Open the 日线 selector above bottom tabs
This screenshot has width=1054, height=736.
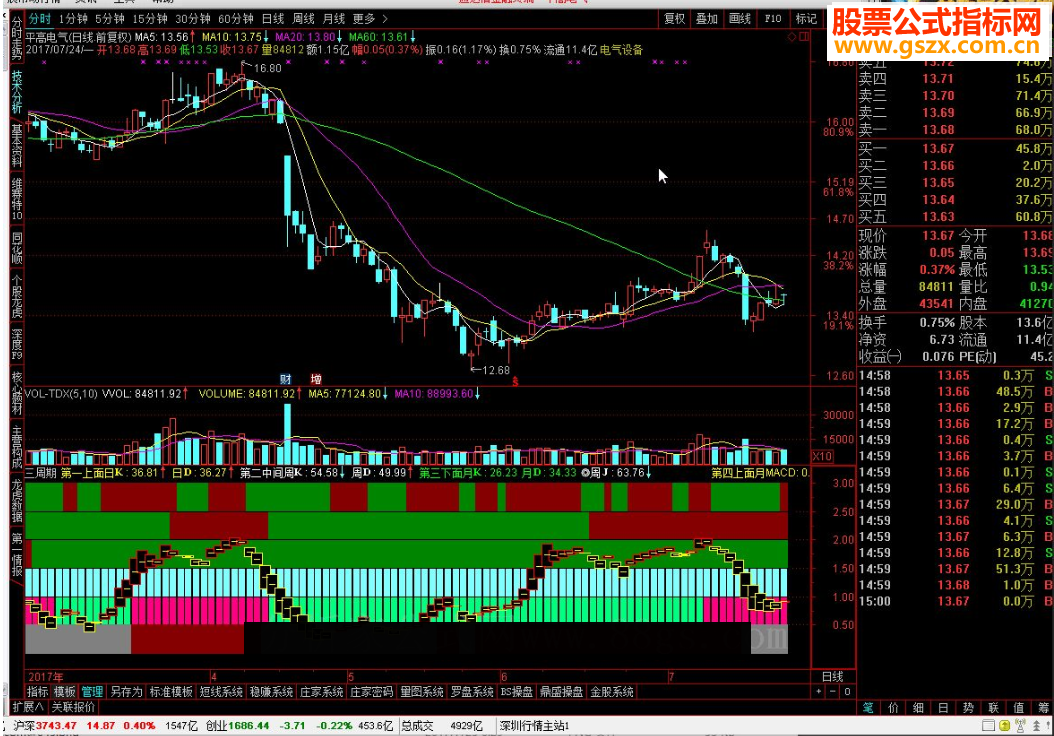click(x=832, y=675)
